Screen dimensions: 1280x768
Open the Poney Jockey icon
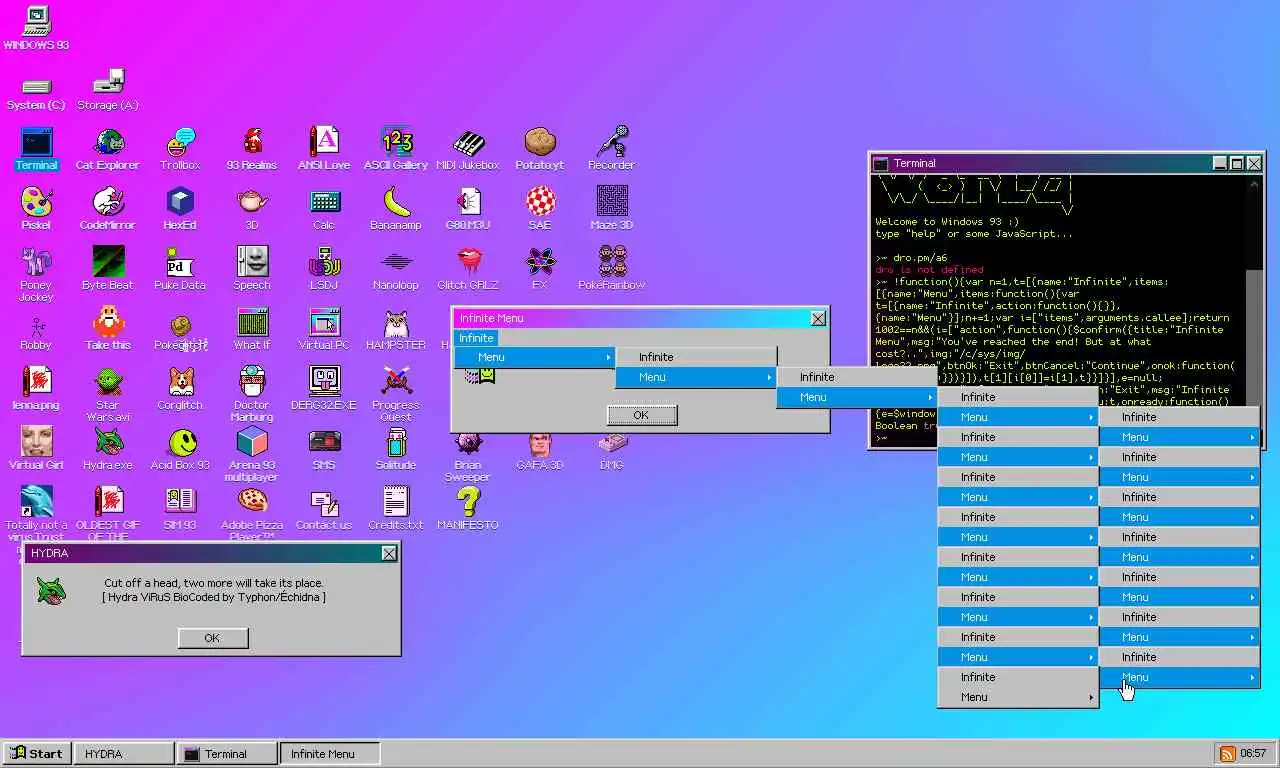(36, 273)
